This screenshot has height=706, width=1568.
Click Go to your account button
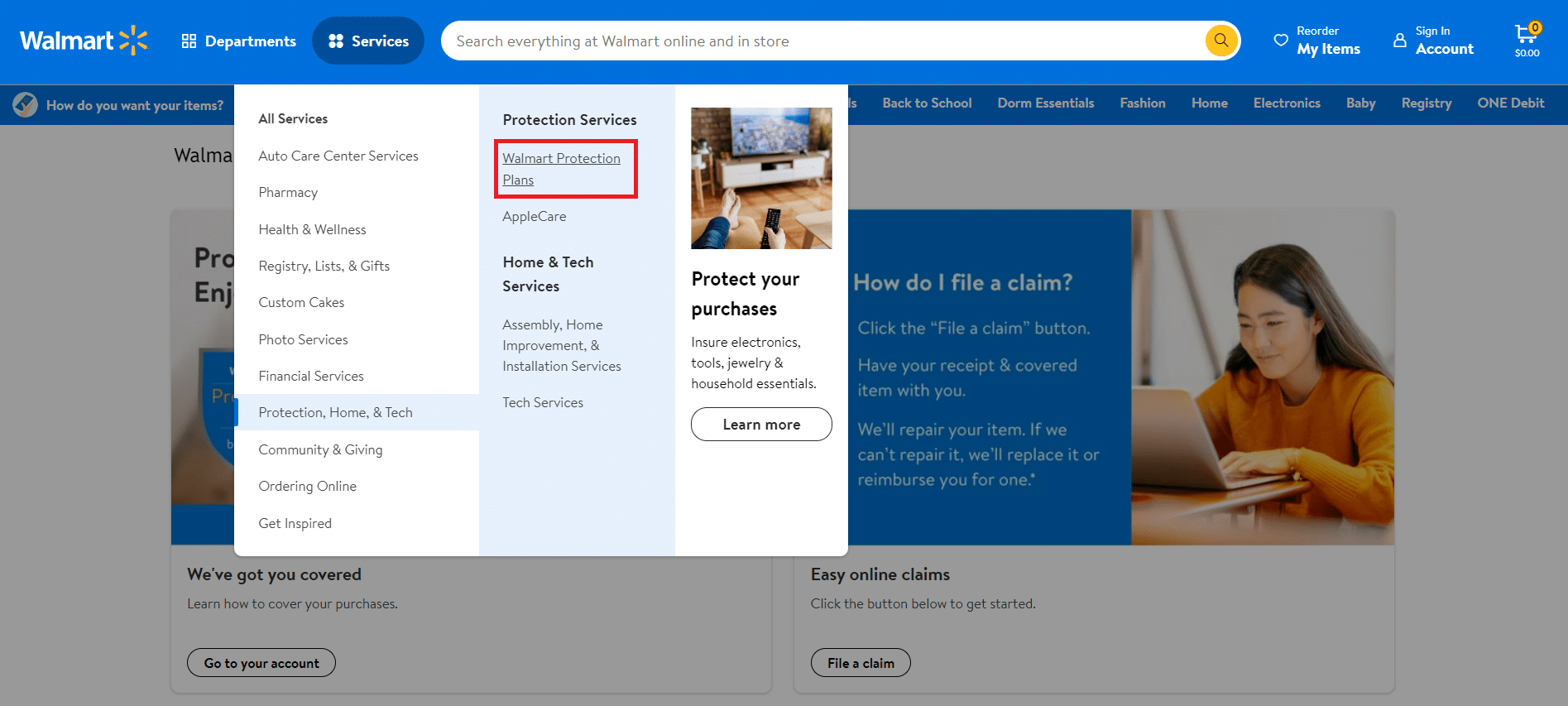pyautogui.click(x=261, y=663)
